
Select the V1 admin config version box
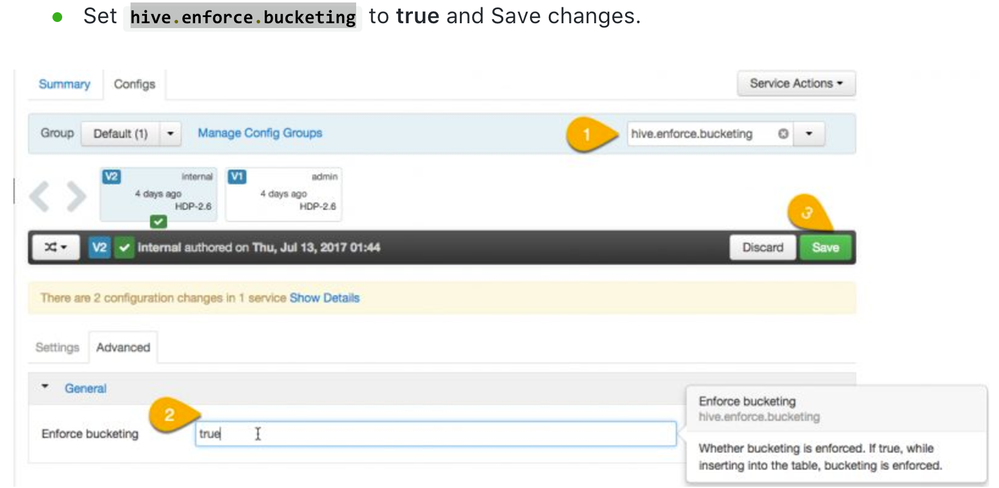[x=284, y=193]
